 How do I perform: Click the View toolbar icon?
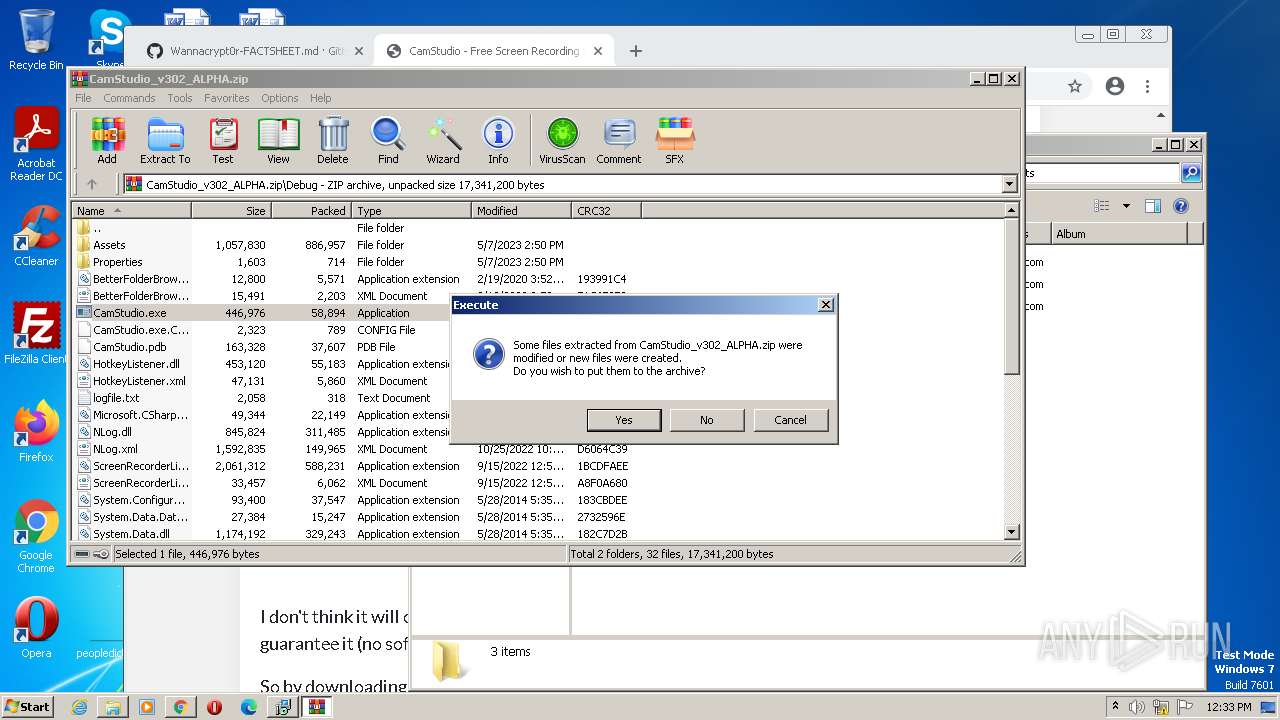(278, 141)
